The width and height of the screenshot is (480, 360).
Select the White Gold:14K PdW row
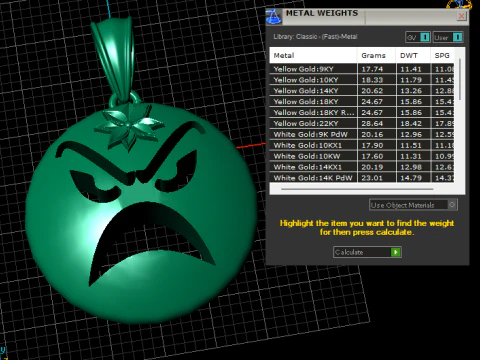[x=362, y=178]
